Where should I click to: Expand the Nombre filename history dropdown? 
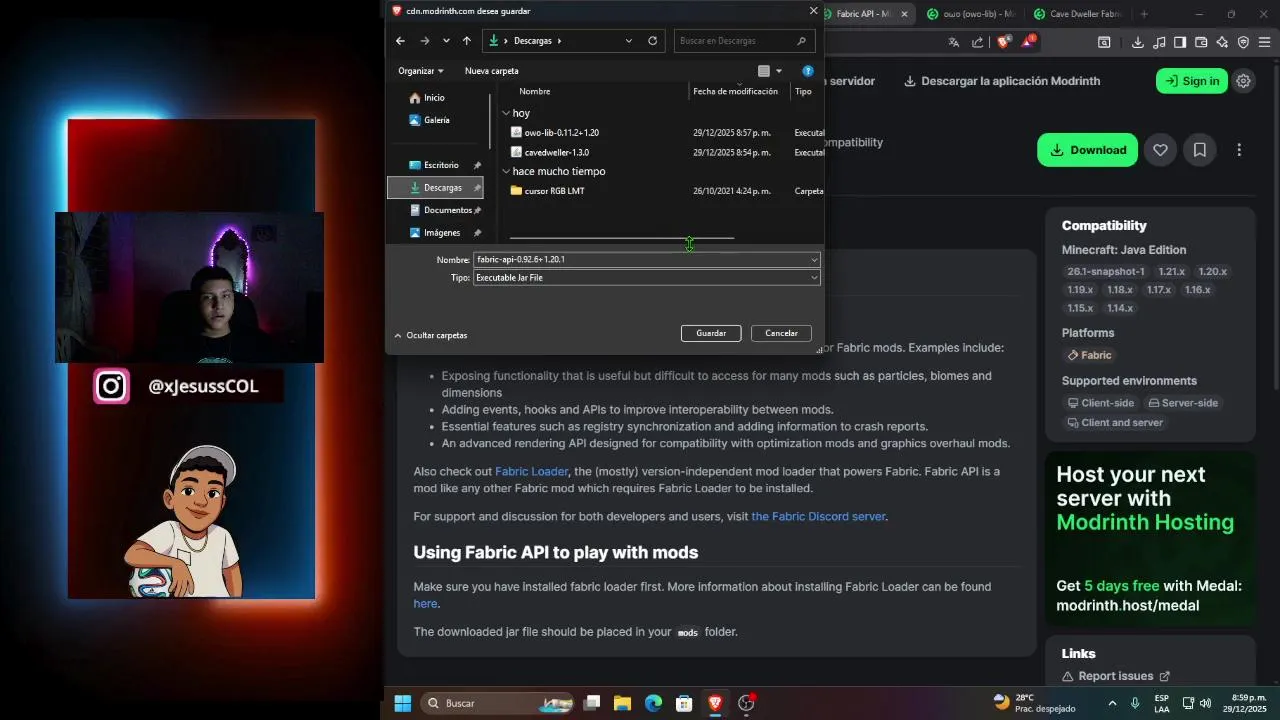click(814, 260)
